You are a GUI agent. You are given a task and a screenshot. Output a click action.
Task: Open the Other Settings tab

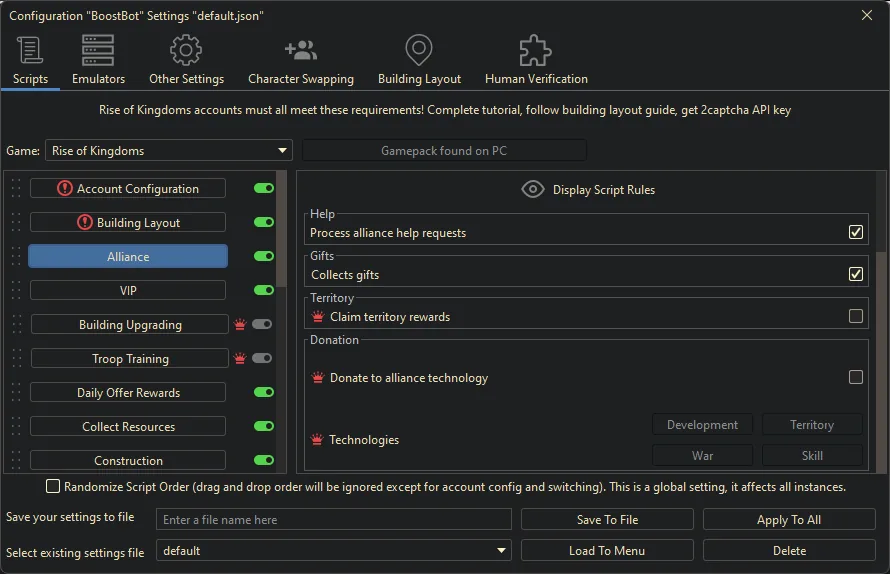pos(186,60)
